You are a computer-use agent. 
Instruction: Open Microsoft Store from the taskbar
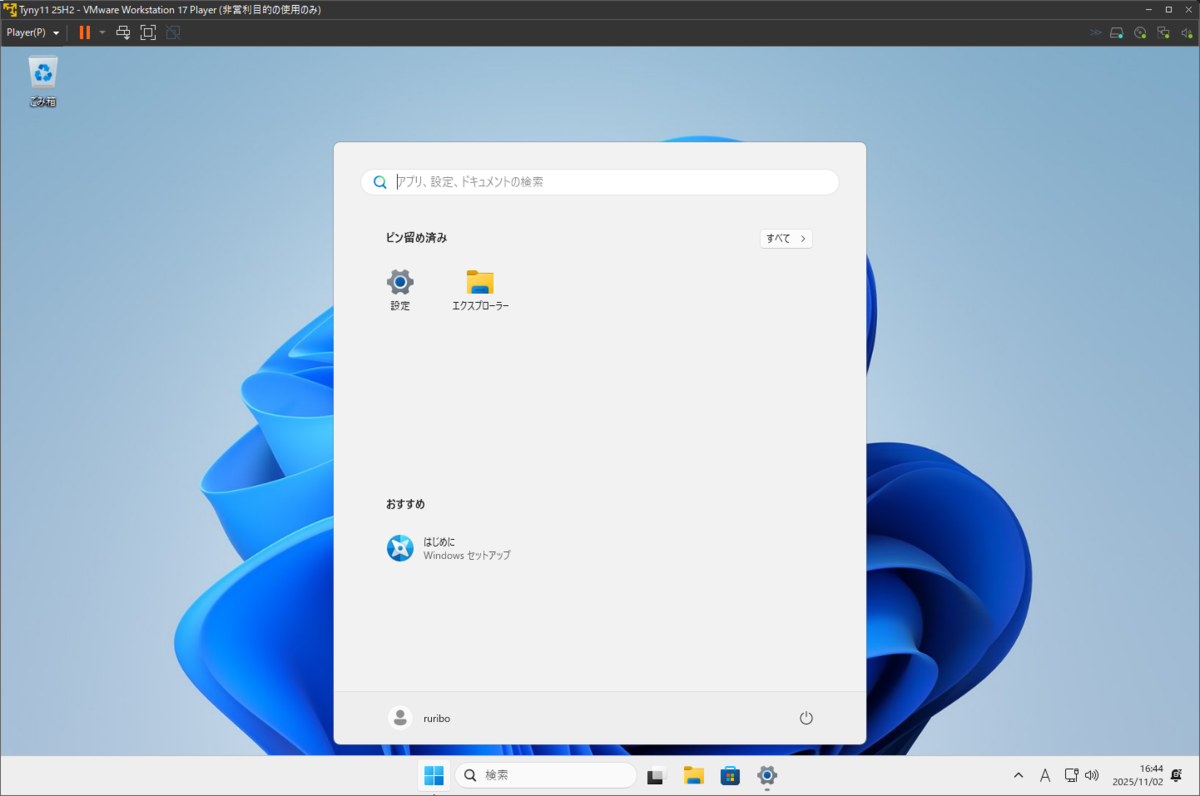tap(730, 775)
